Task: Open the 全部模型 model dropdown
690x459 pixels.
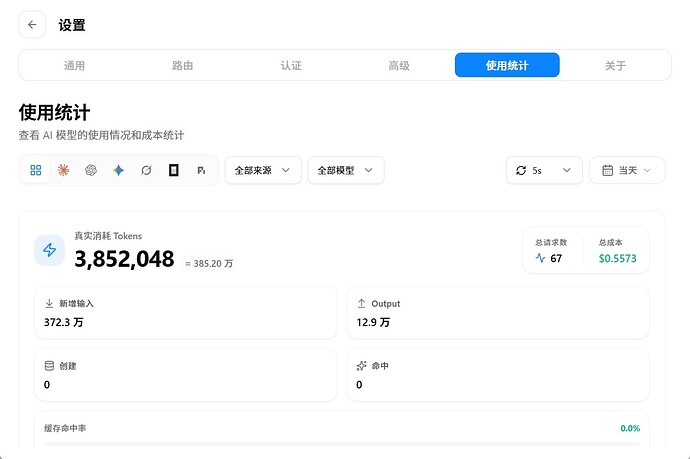Action: pos(346,170)
